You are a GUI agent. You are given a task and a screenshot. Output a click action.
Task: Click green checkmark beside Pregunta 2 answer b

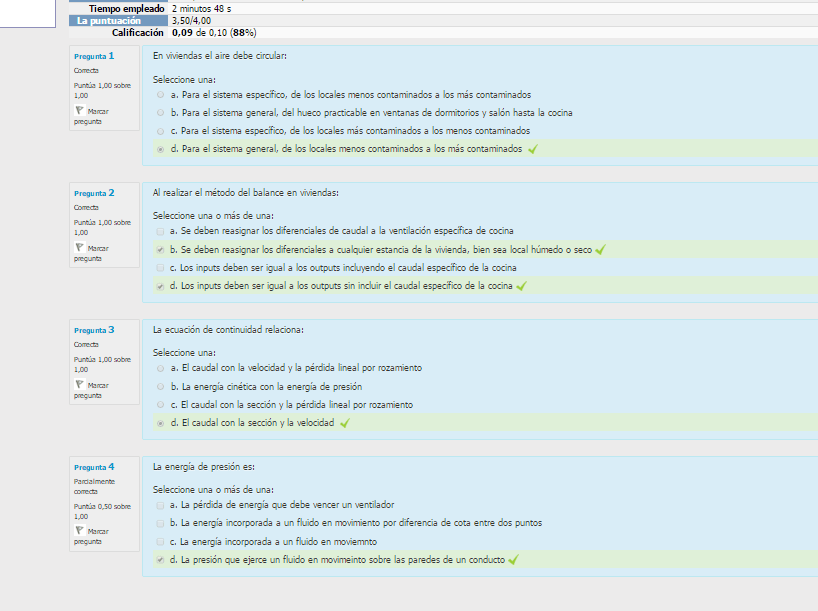click(x=600, y=249)
